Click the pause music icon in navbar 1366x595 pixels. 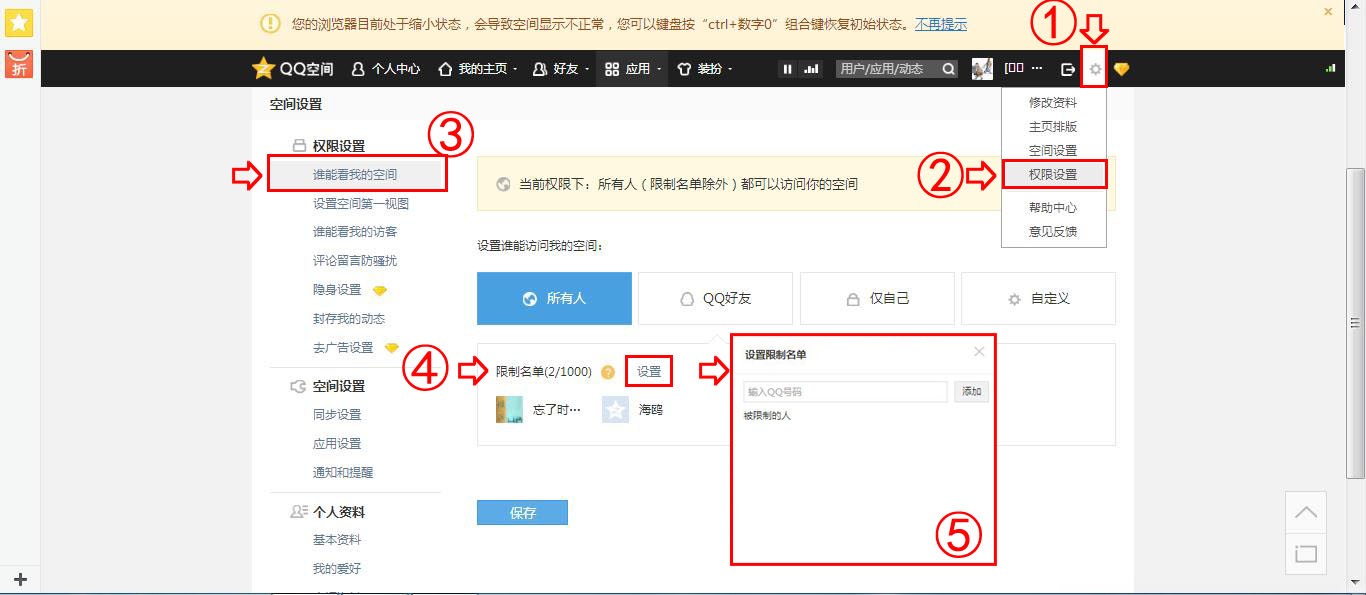point(787,69)
